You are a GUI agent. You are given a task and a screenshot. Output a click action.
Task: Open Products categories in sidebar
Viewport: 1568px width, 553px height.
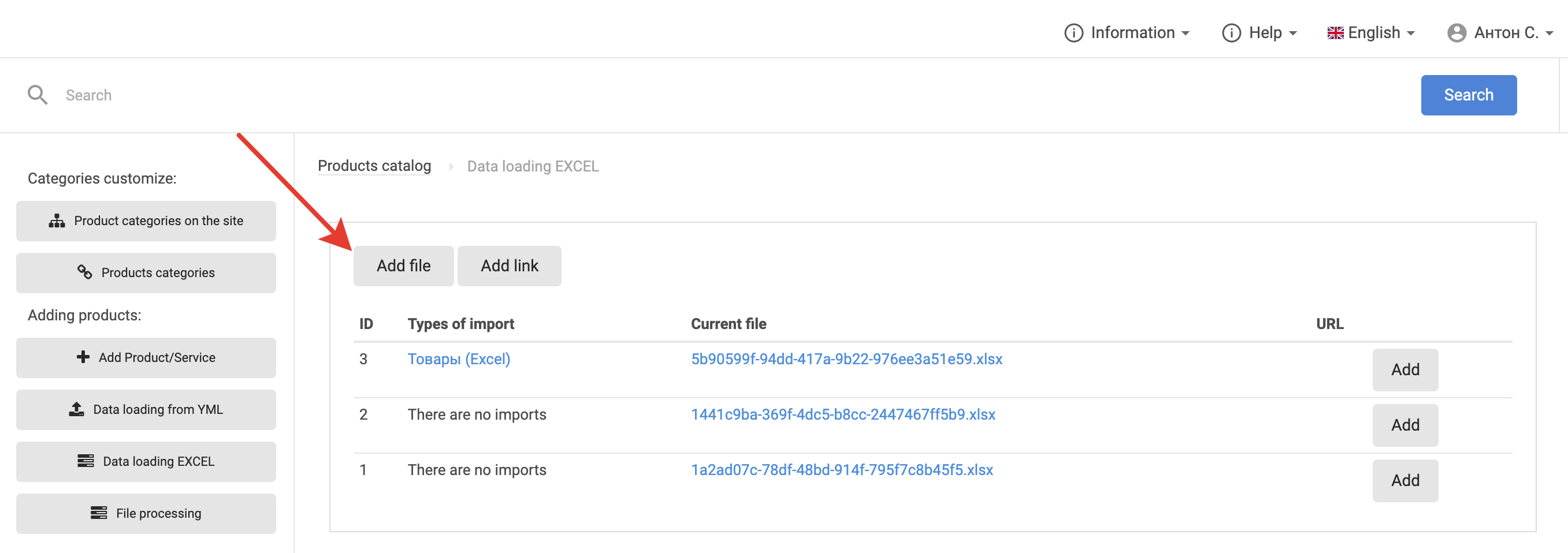pos(146,272)
